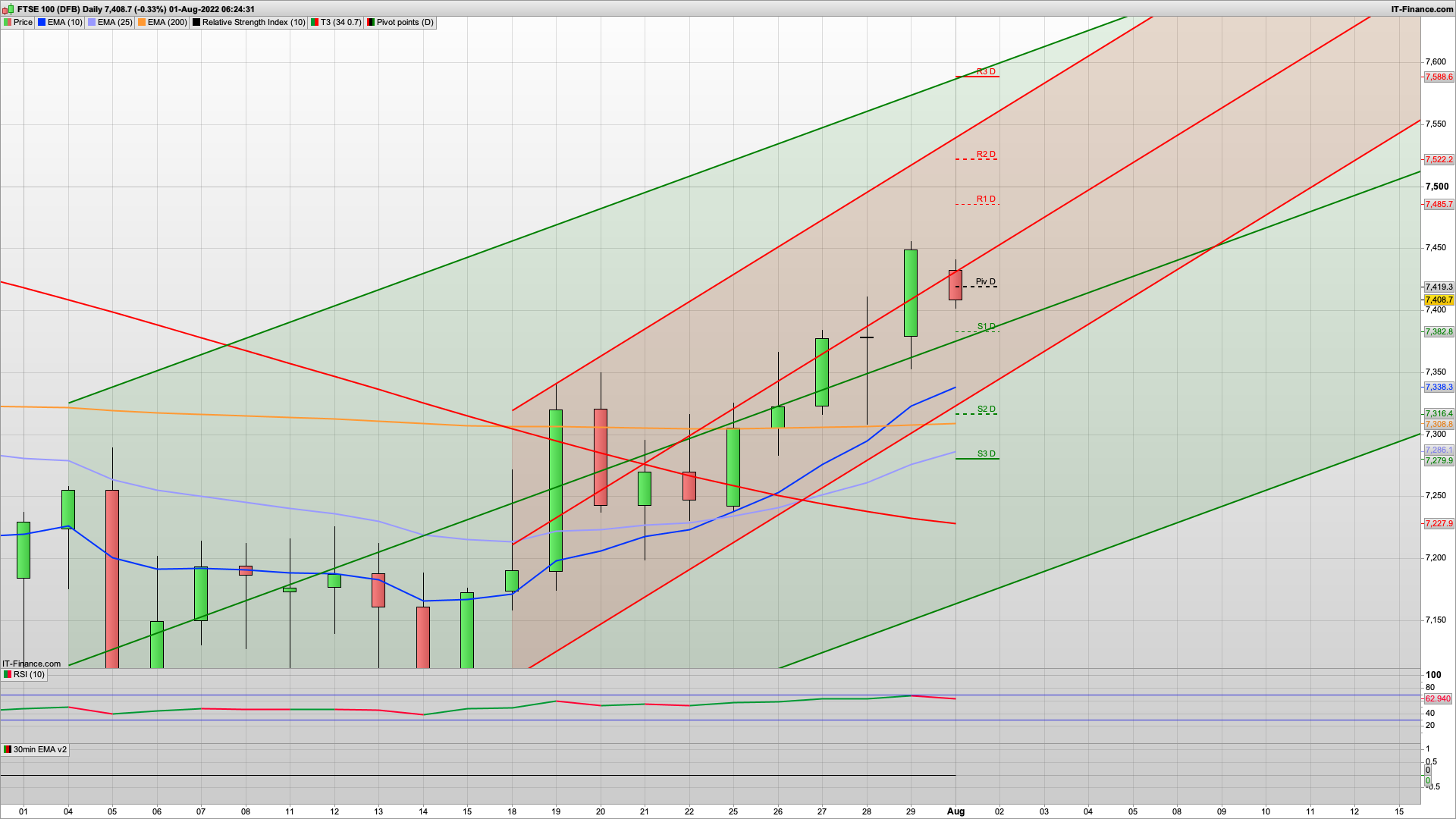Click the 05 date label near chart start

pyautogui.click(x=112, y=811)
